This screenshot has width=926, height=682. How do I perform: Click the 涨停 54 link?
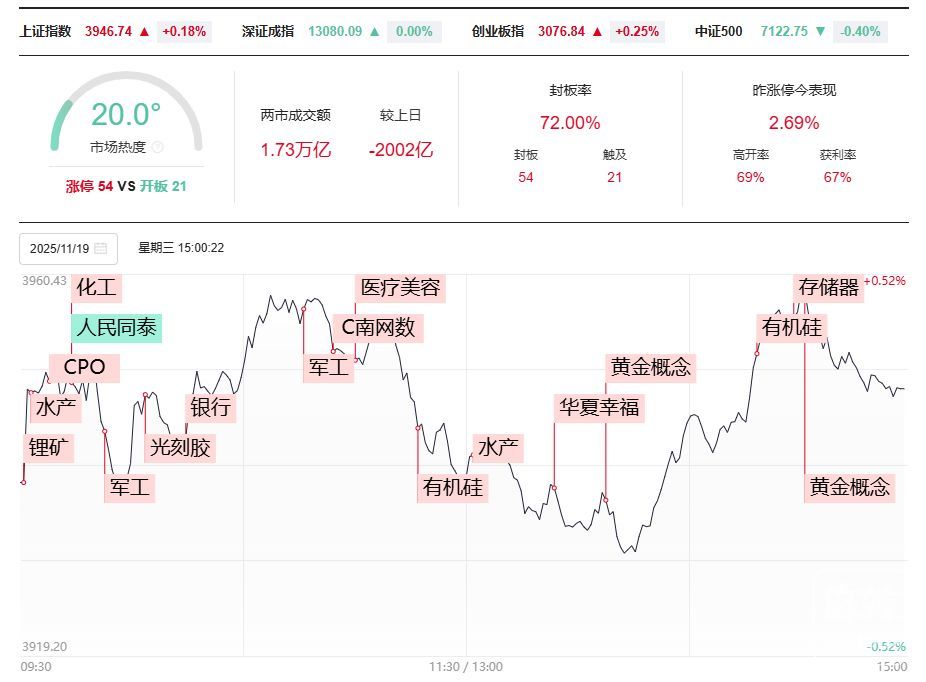tap(89, 186)
